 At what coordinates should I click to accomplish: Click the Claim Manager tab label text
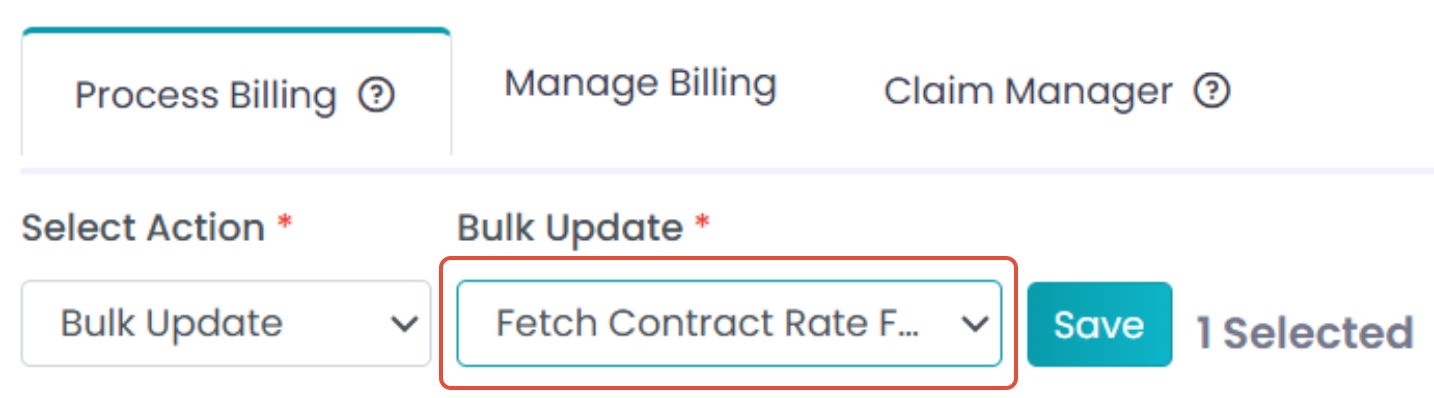pos(1028,91)
